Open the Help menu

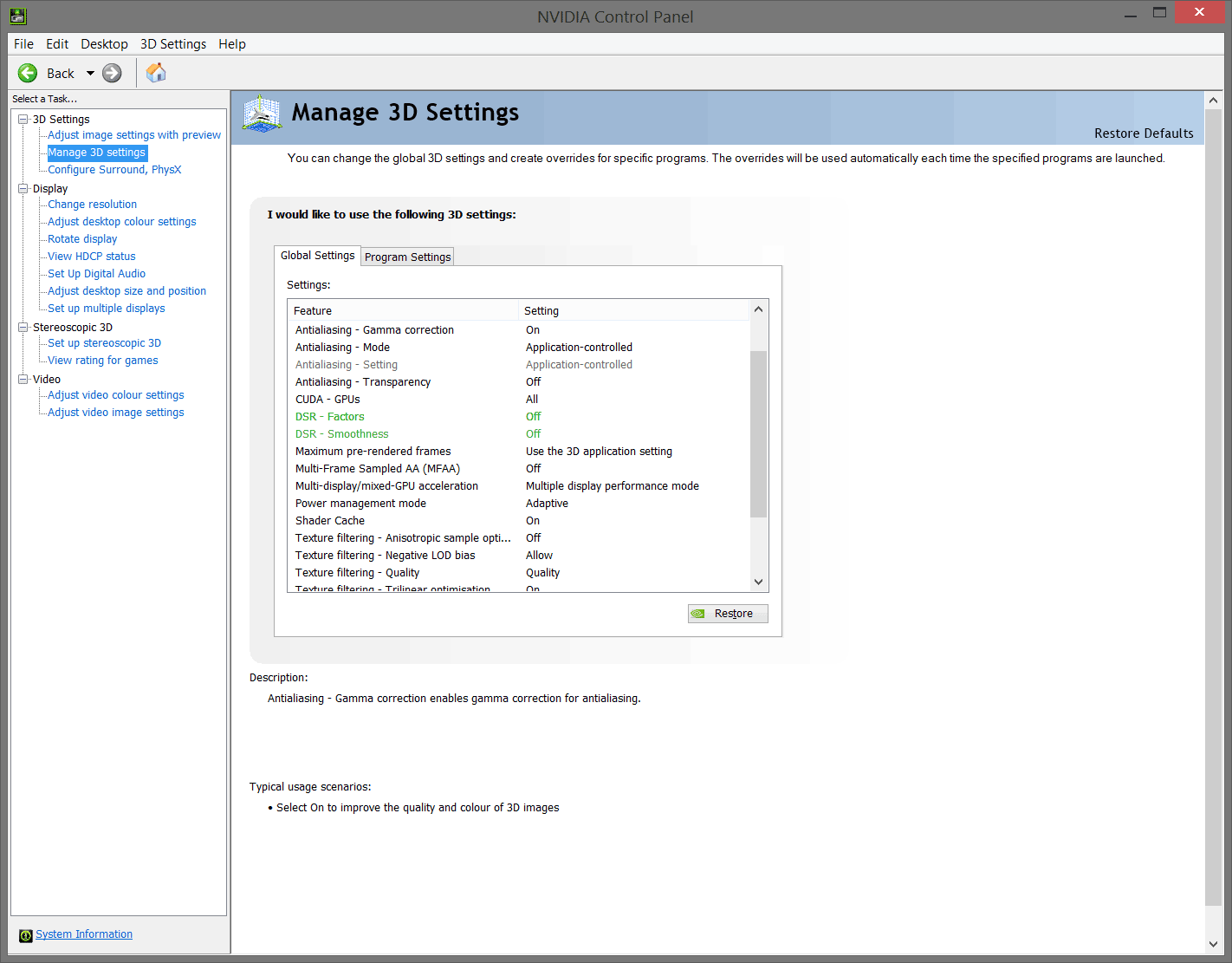tap(232, 44)
